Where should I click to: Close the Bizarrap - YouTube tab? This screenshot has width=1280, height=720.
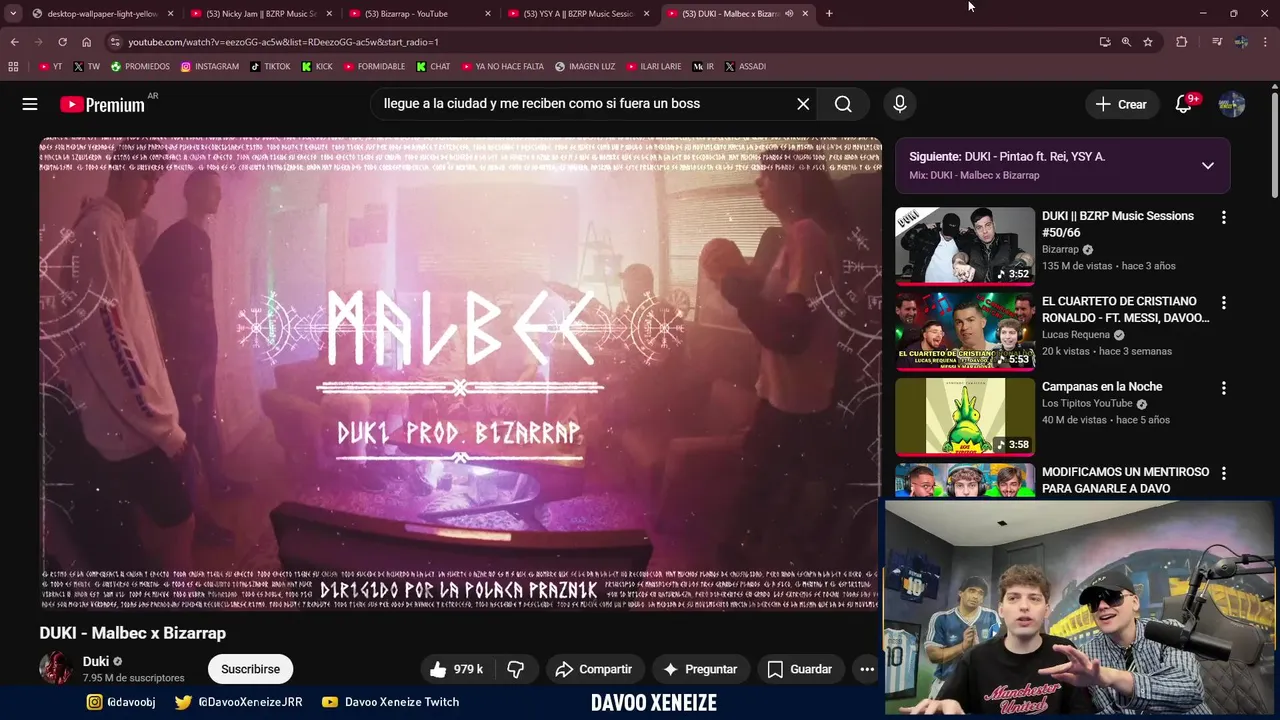tap(488, 14)
